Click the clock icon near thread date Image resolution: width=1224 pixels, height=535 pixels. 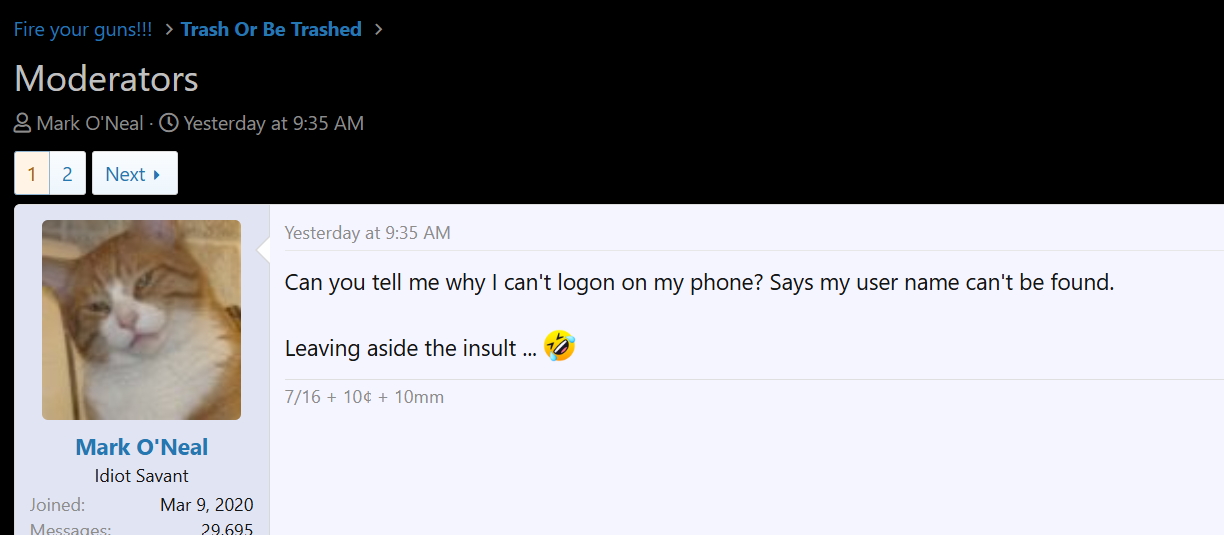[x=169, y=124]
